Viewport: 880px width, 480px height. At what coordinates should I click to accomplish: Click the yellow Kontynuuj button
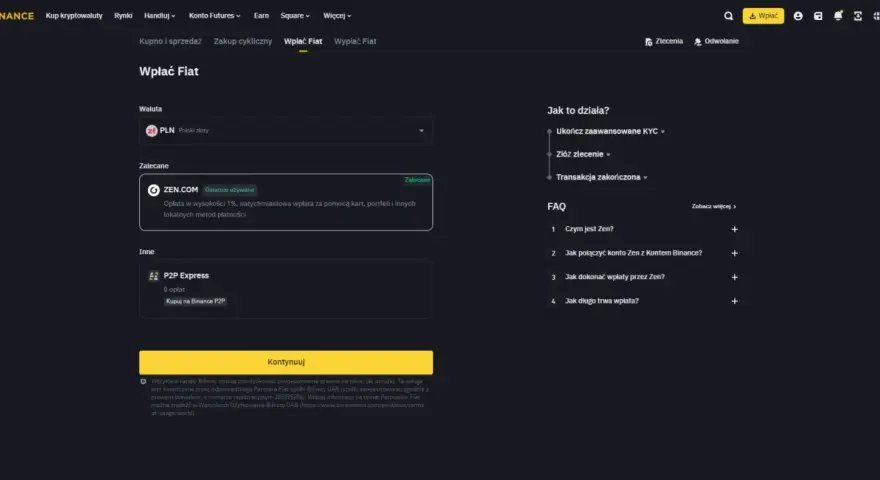point(286,363)
